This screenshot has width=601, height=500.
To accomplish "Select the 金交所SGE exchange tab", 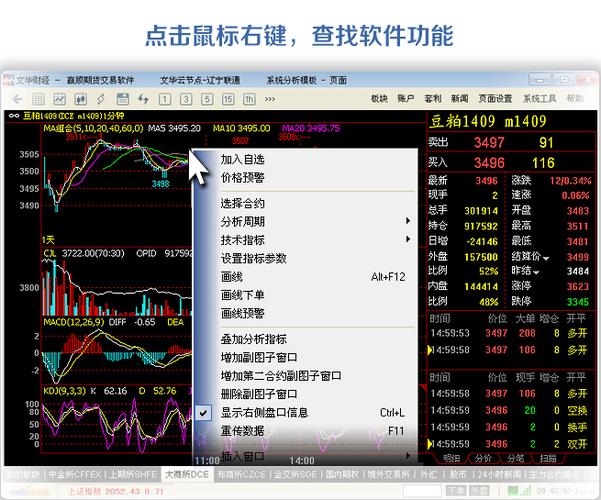I will click(x=295, y=475).
